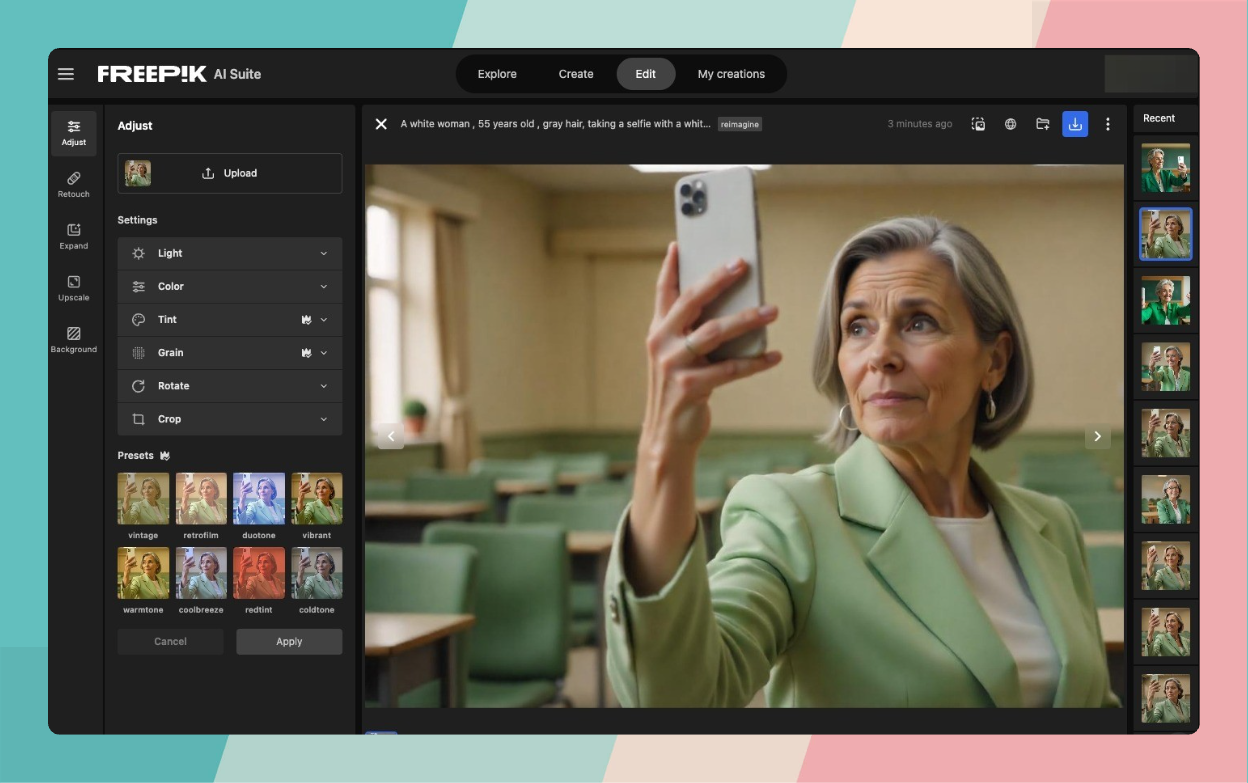Select the Expand tool in sidebar
Viewport: 1248px width, 783px height.
pyautogui.click(x=74, y=236)
